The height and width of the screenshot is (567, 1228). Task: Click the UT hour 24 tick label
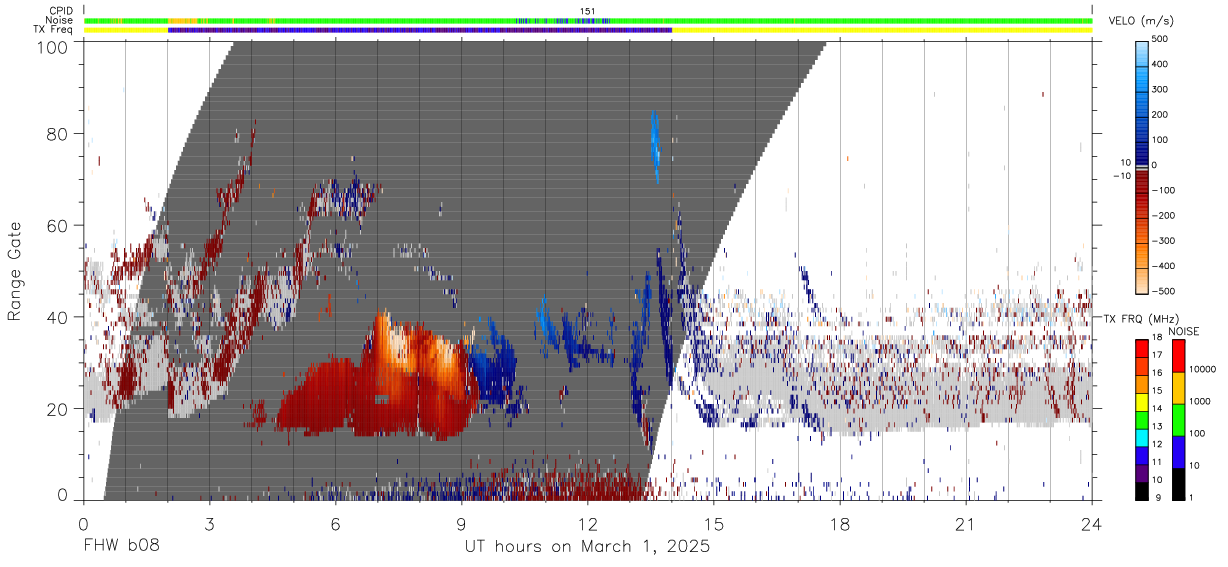tap(1091, 524)
